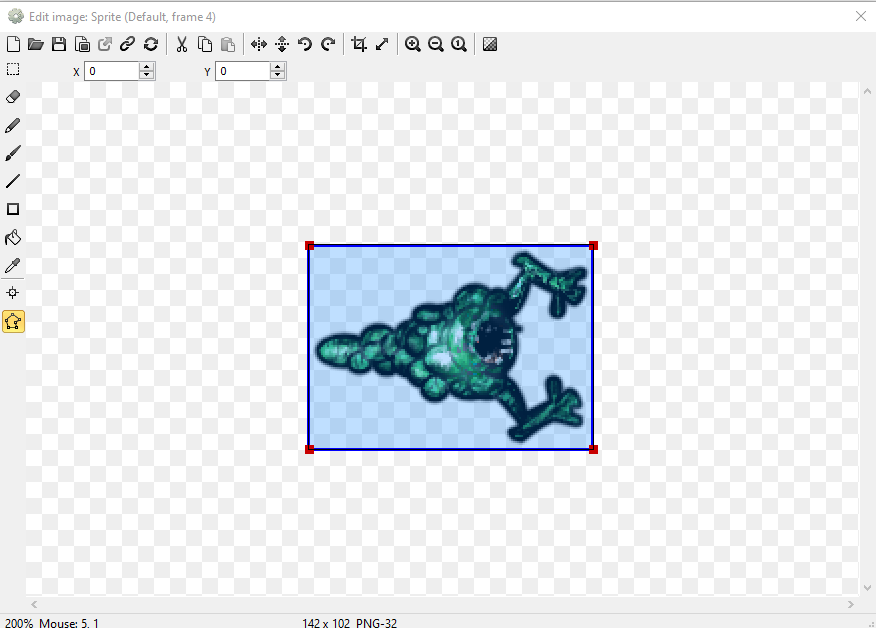Decrease the X value with down arrow
The image size is (876, 628).
click(x=147, y=75)
